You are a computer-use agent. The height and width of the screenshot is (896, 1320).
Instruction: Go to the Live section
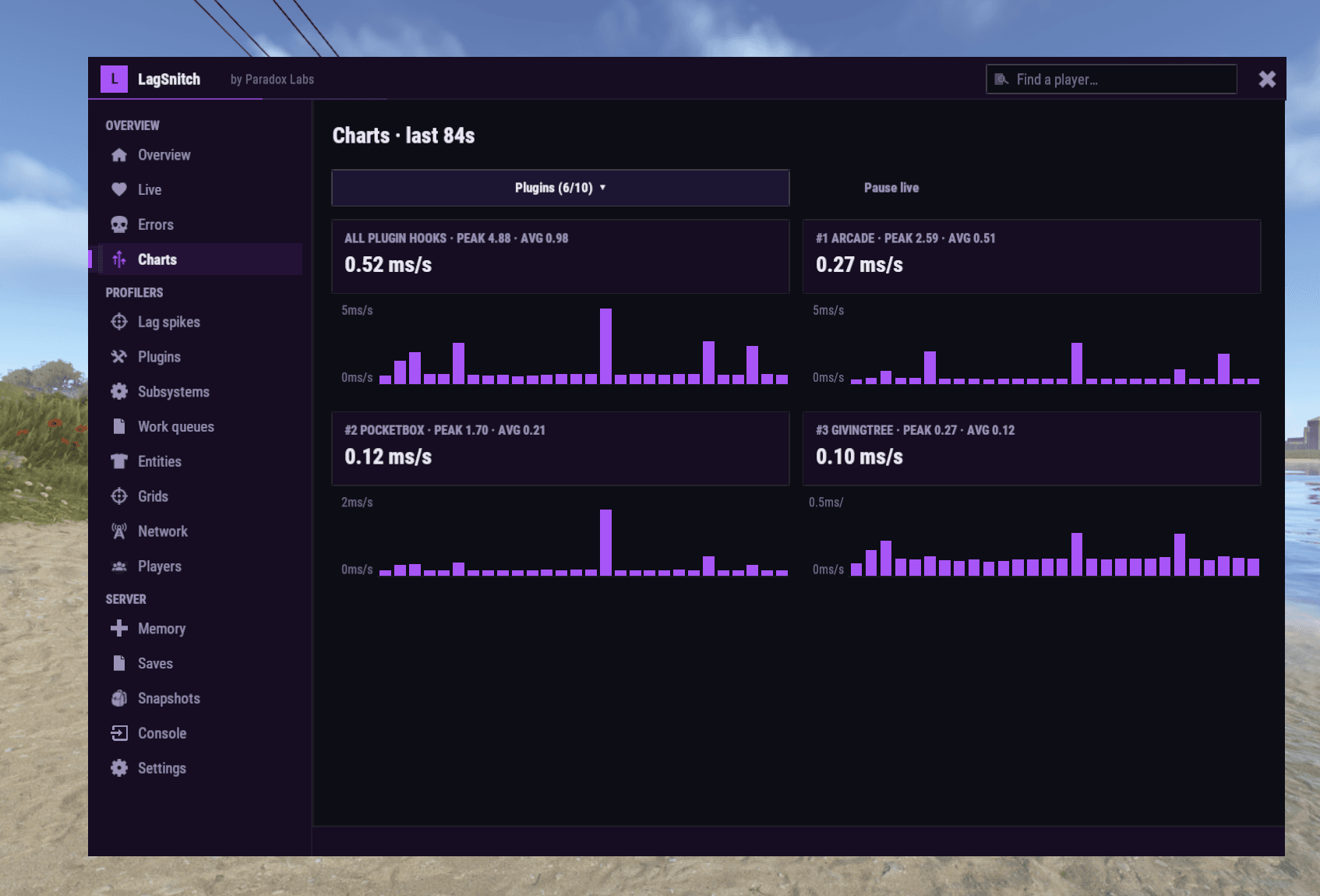(x=201, y=189)
